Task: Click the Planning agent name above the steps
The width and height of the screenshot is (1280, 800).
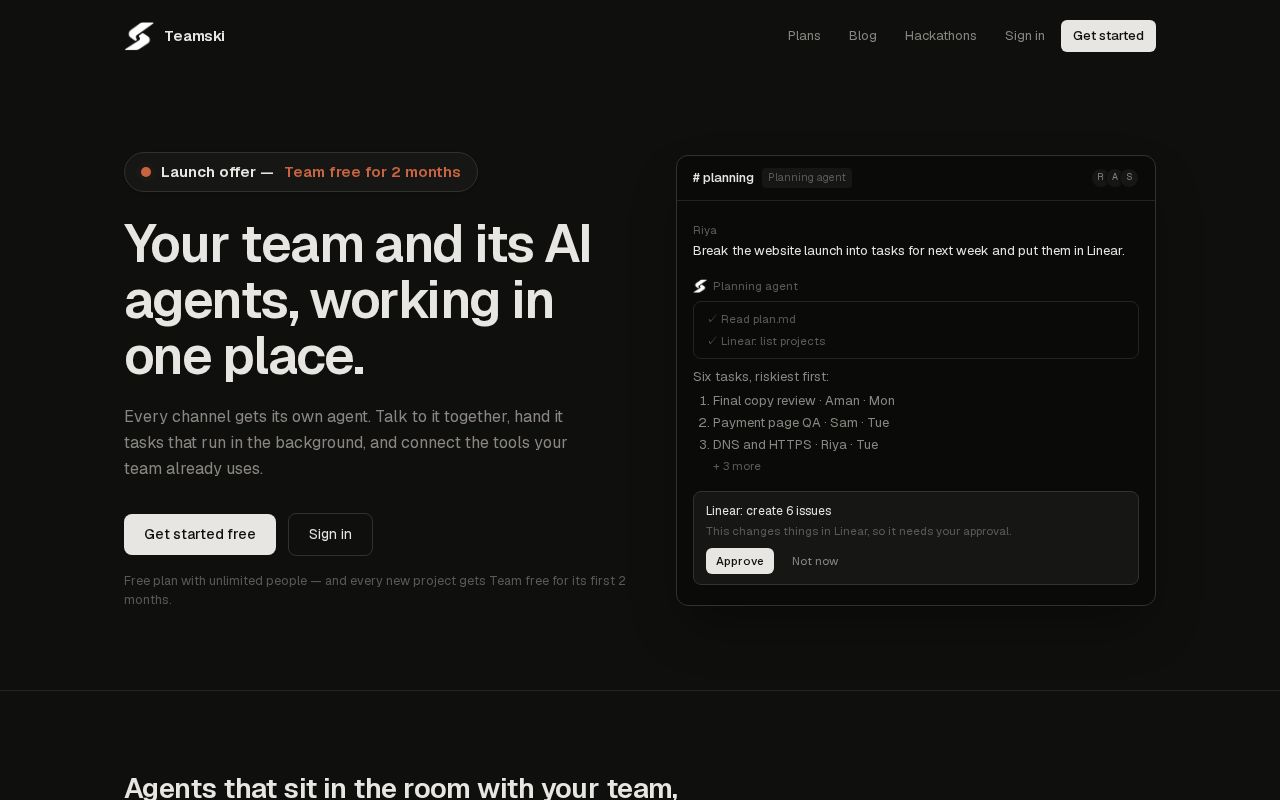Action: point(755,286)
